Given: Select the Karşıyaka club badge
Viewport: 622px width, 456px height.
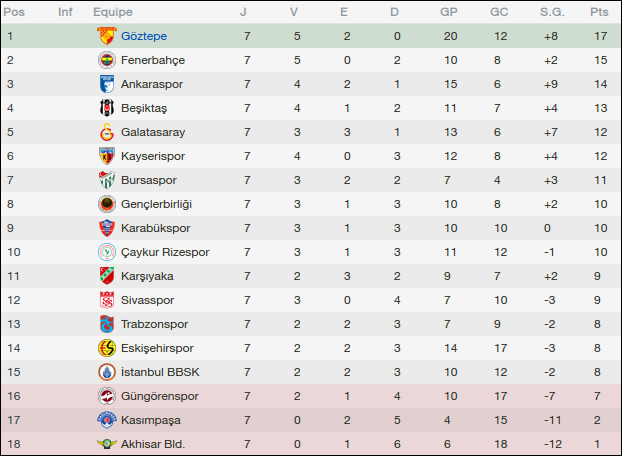Looking at the screenshot, I should tap(106, 276).
